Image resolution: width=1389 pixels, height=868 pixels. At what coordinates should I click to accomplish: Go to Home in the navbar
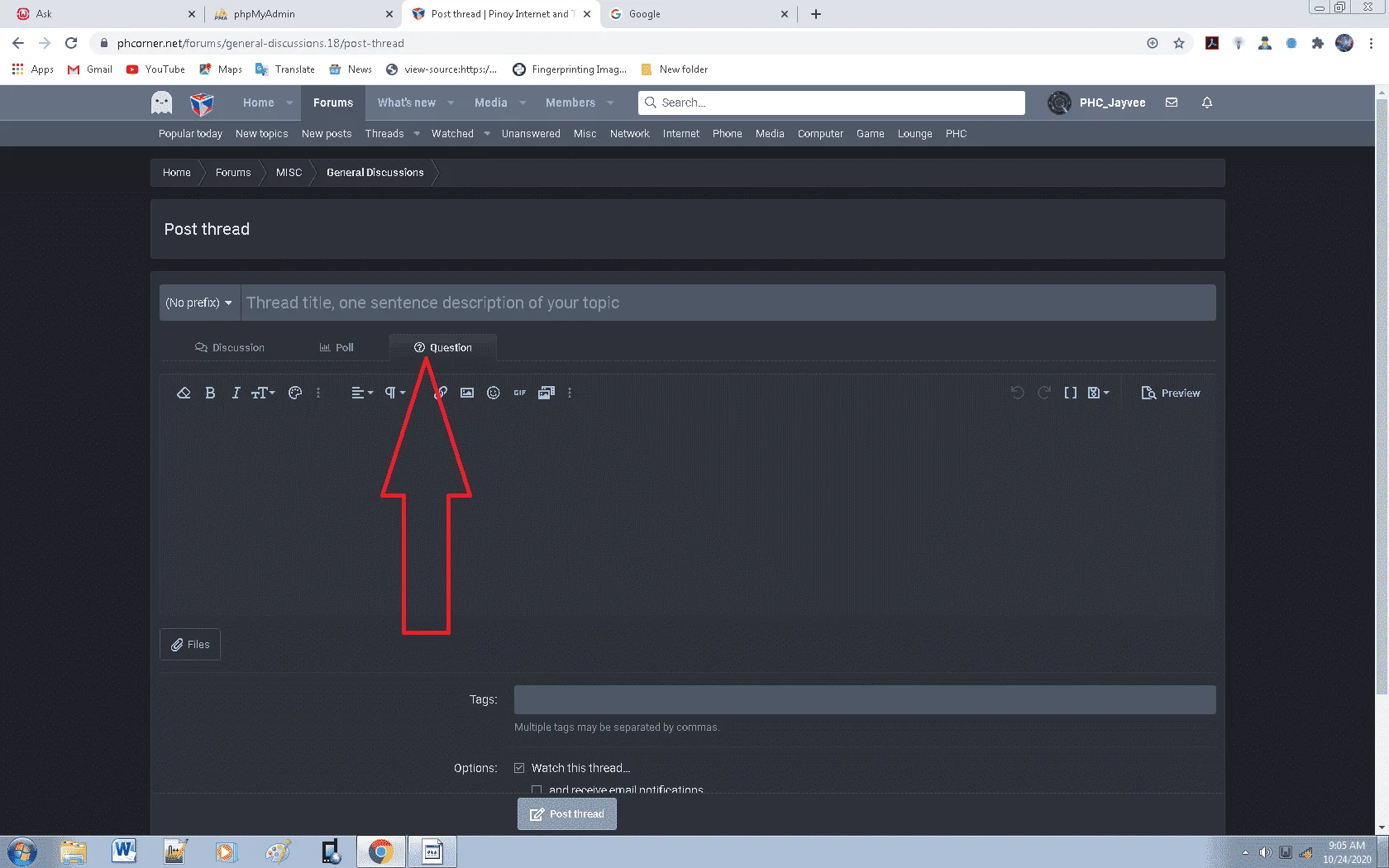(258, 103)
